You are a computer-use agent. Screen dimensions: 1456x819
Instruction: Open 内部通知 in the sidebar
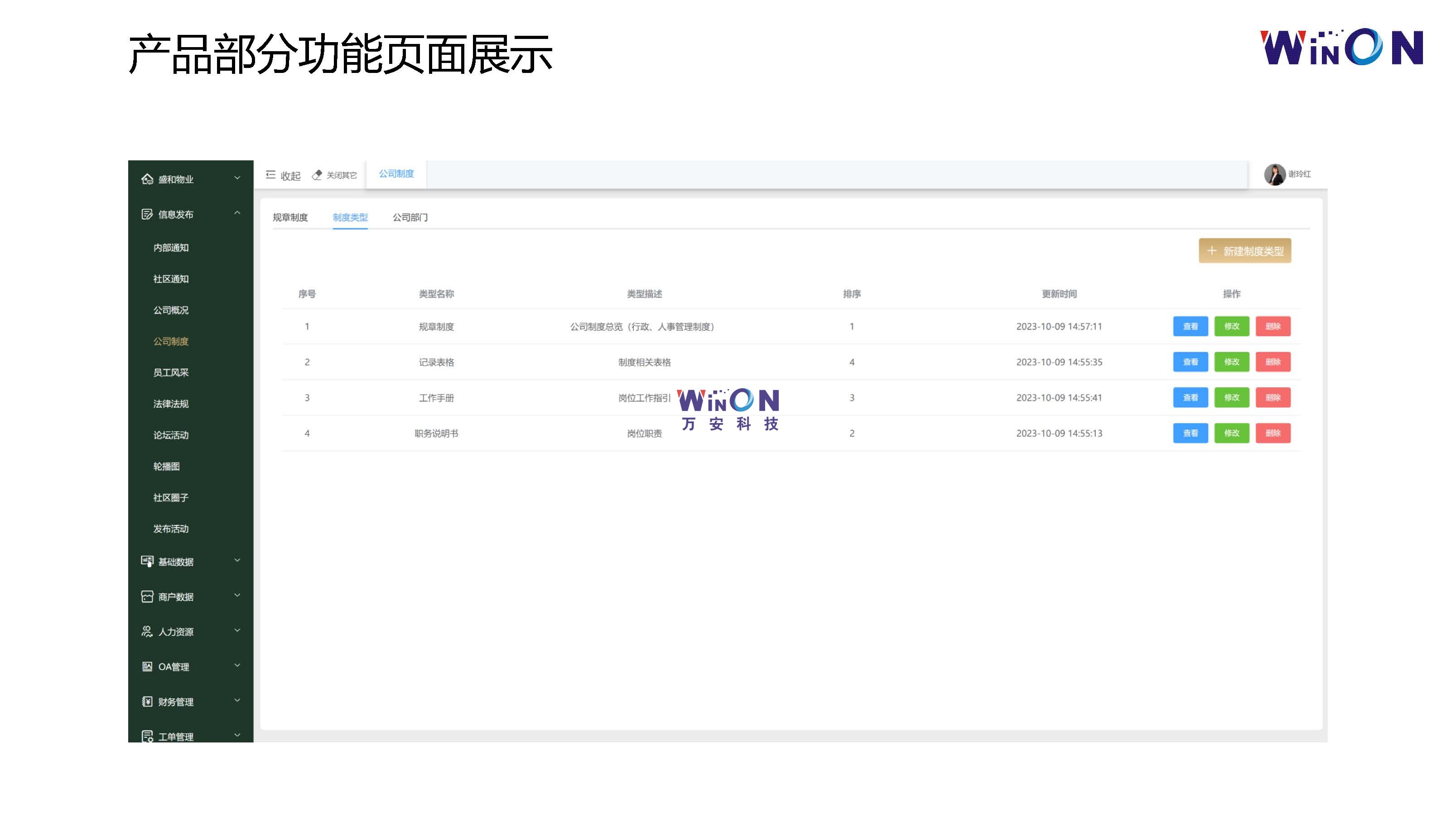coord(171,248)
